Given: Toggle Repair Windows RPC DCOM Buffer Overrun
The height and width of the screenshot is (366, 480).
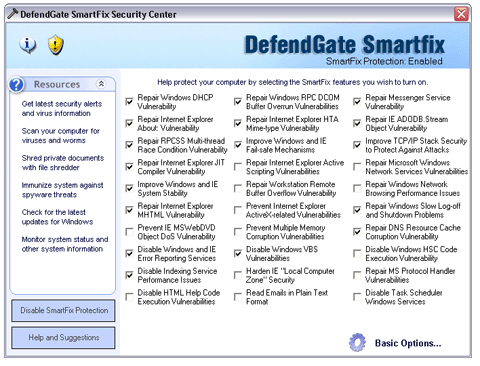Looking at the screenshot, I should 238,101.
